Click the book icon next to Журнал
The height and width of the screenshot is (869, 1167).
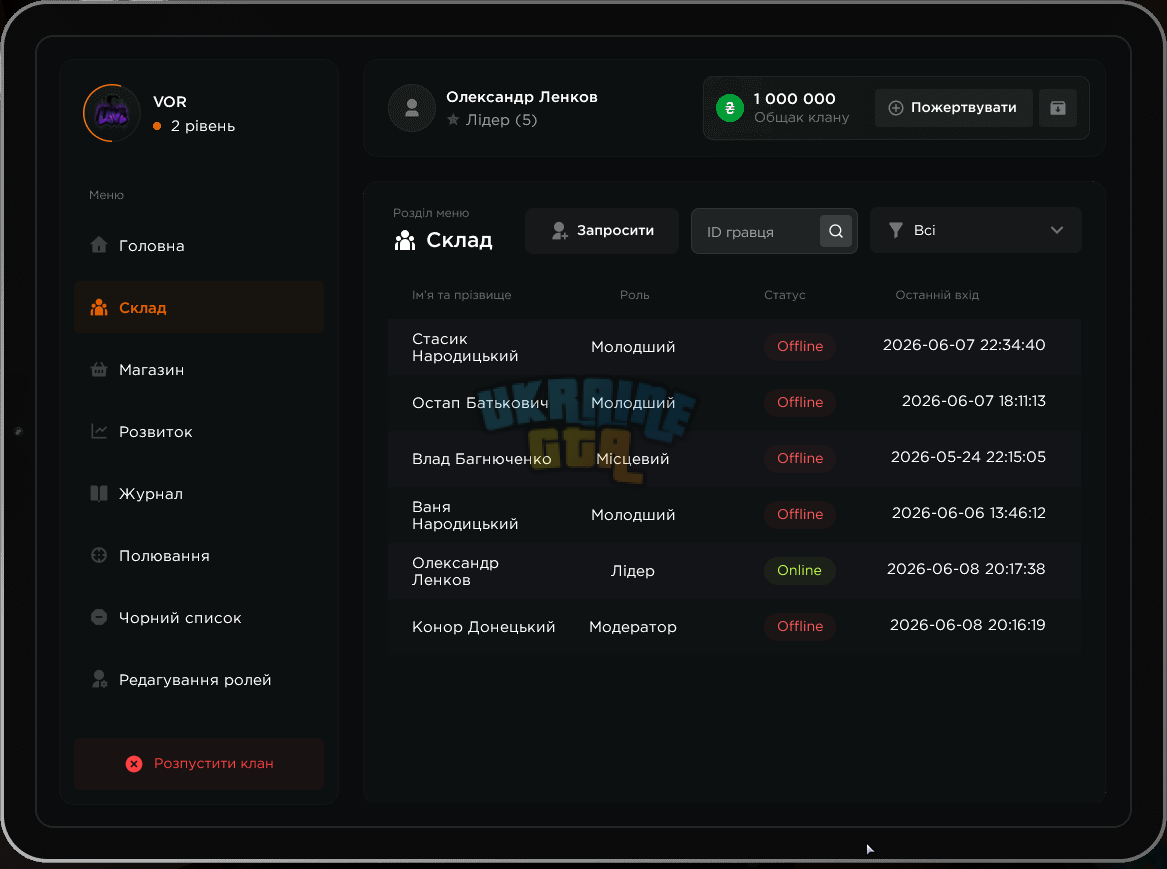[x=99, y=493]
